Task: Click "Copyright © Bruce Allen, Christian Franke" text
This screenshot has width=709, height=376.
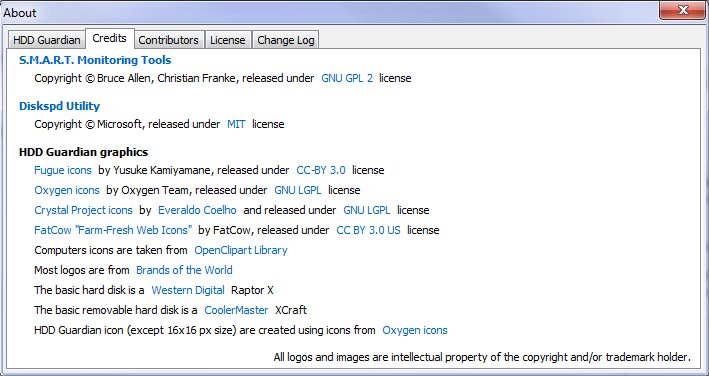Action: click(135, 78)
